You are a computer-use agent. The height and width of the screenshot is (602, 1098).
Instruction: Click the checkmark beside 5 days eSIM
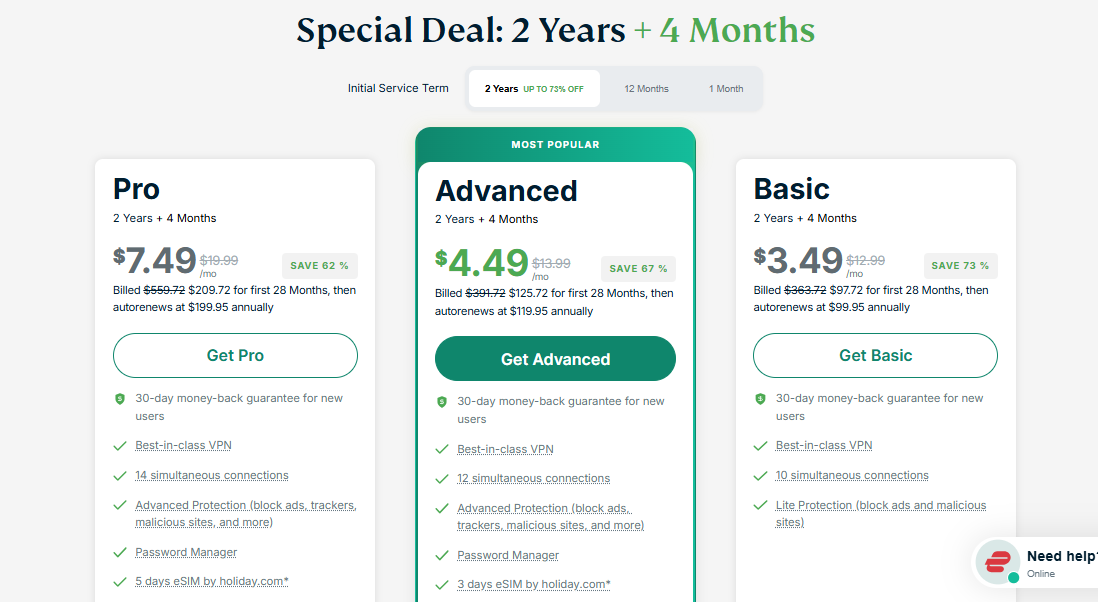120,582
